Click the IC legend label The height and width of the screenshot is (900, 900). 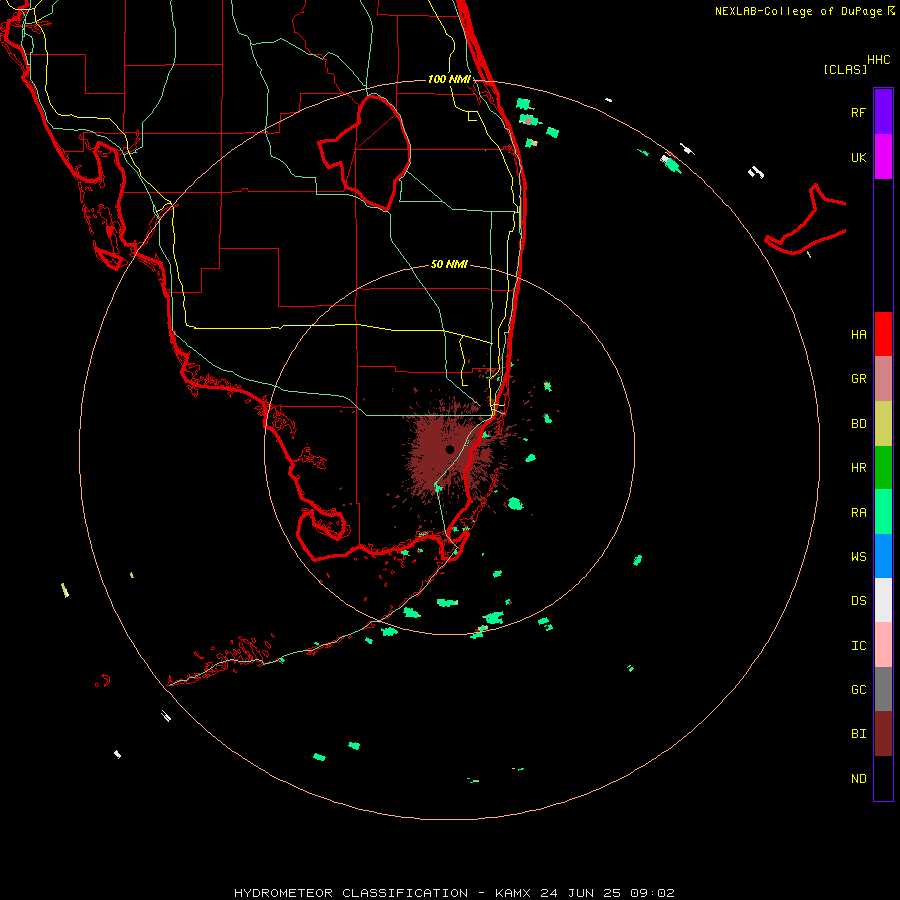tap(858, 646)
